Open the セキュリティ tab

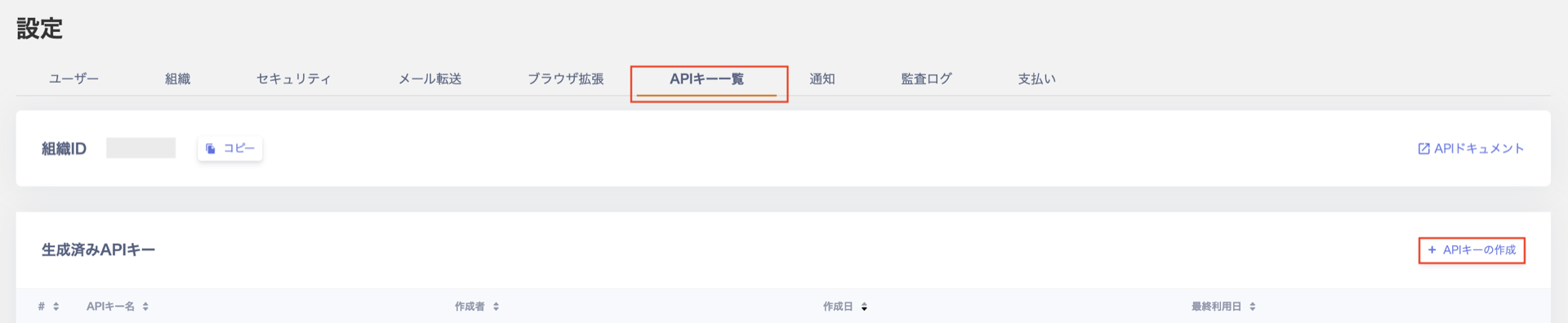(294, 79)
